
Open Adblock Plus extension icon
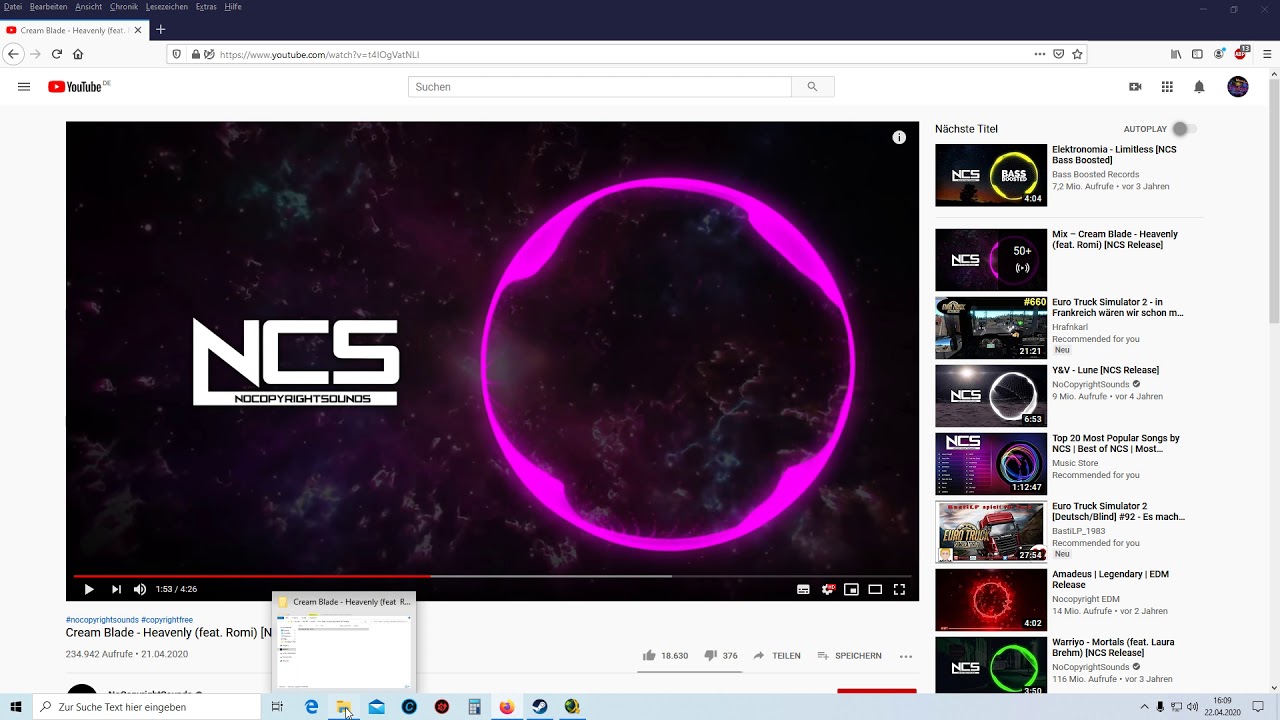pyautogui.click(x=1242, y=53)
